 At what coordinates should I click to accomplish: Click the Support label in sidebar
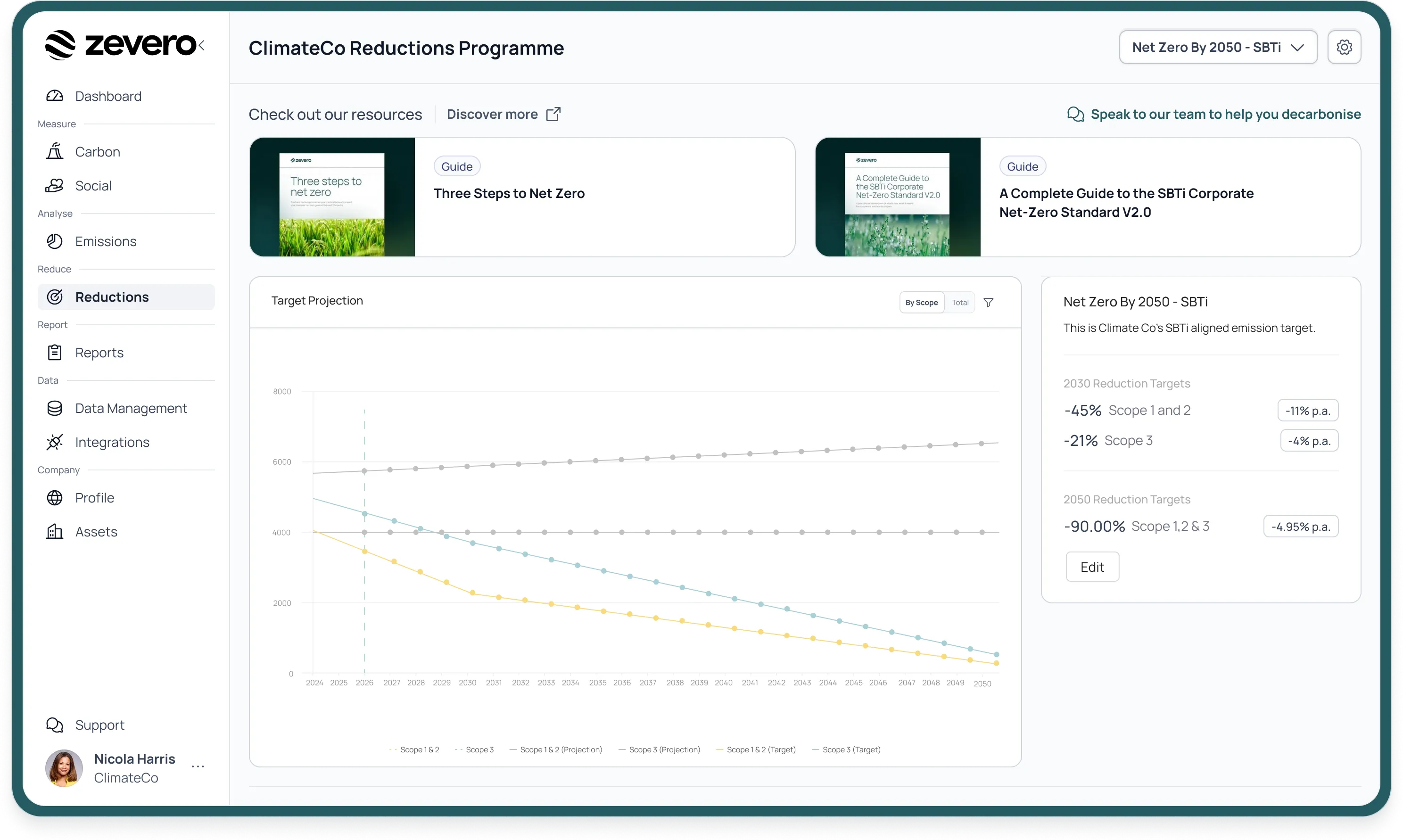point(99,725)
